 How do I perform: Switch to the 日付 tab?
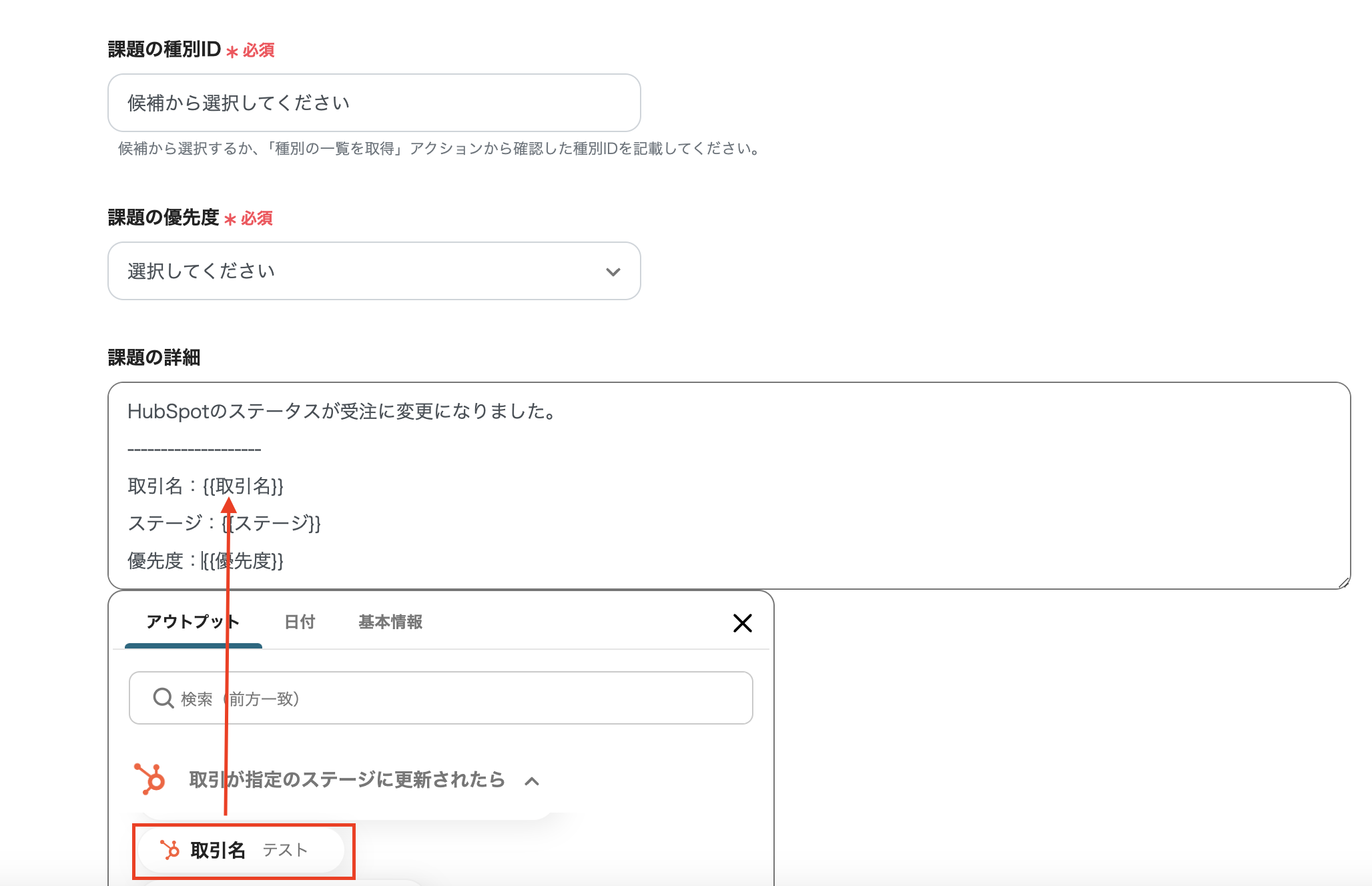tap(299, 622)
